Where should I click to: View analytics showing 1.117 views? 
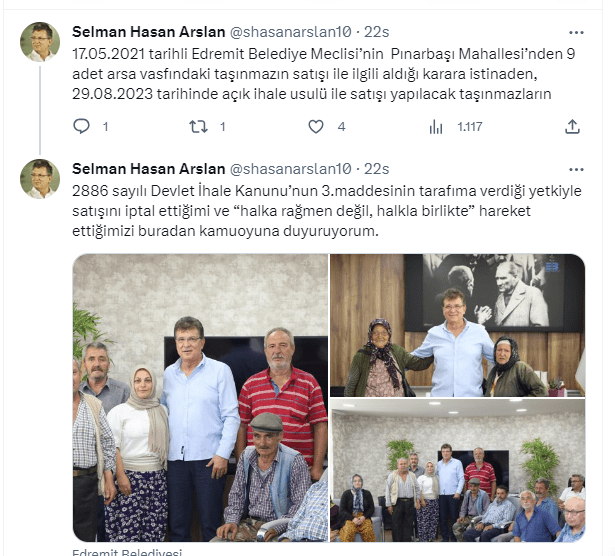(x=456, y=127)
